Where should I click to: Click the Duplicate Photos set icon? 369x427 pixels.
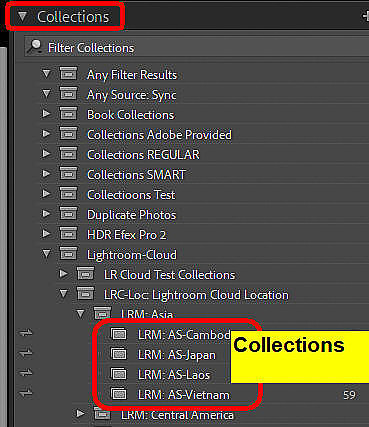coord(68,214)
